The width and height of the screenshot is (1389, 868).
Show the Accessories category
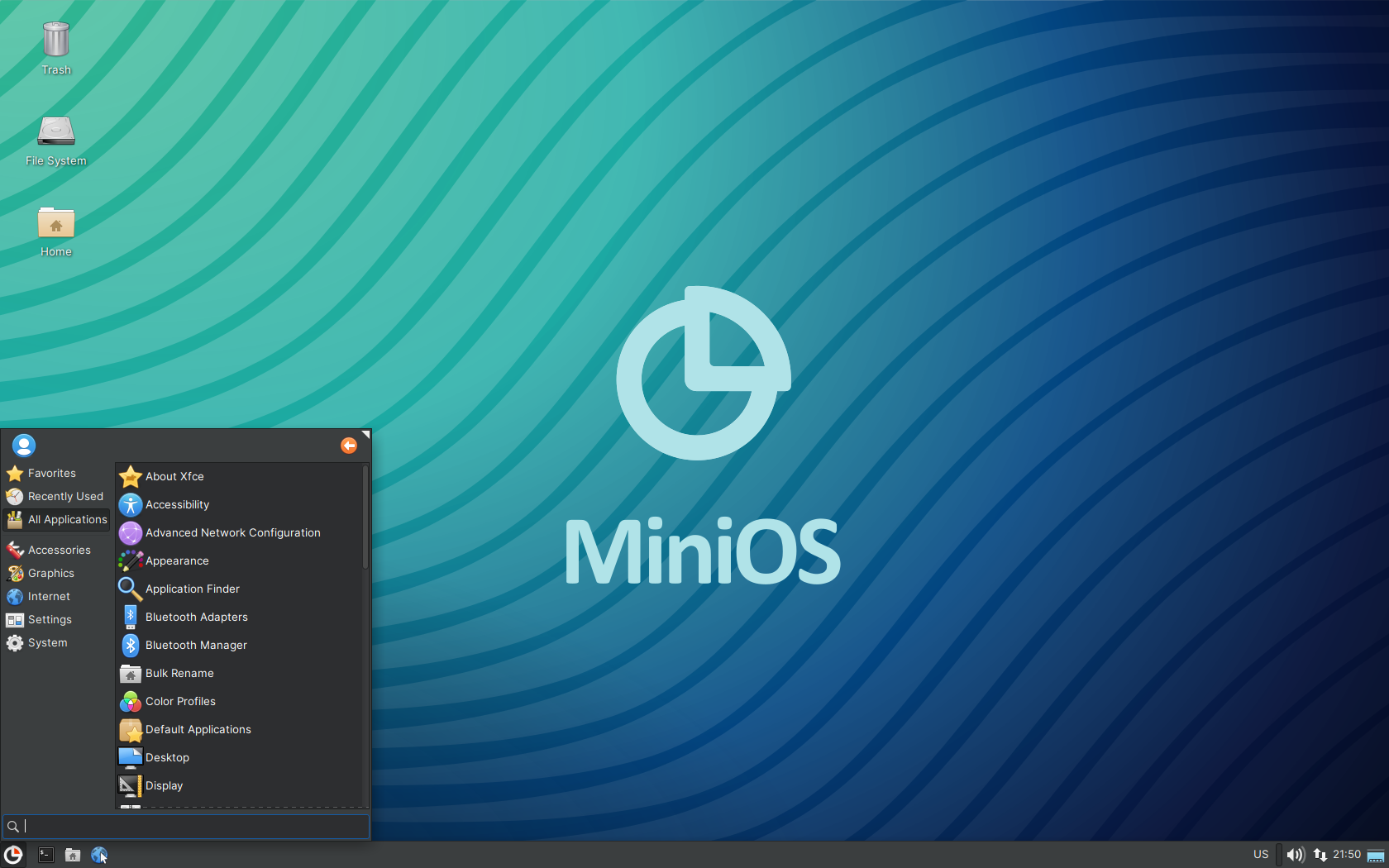(x=56, y=550)
